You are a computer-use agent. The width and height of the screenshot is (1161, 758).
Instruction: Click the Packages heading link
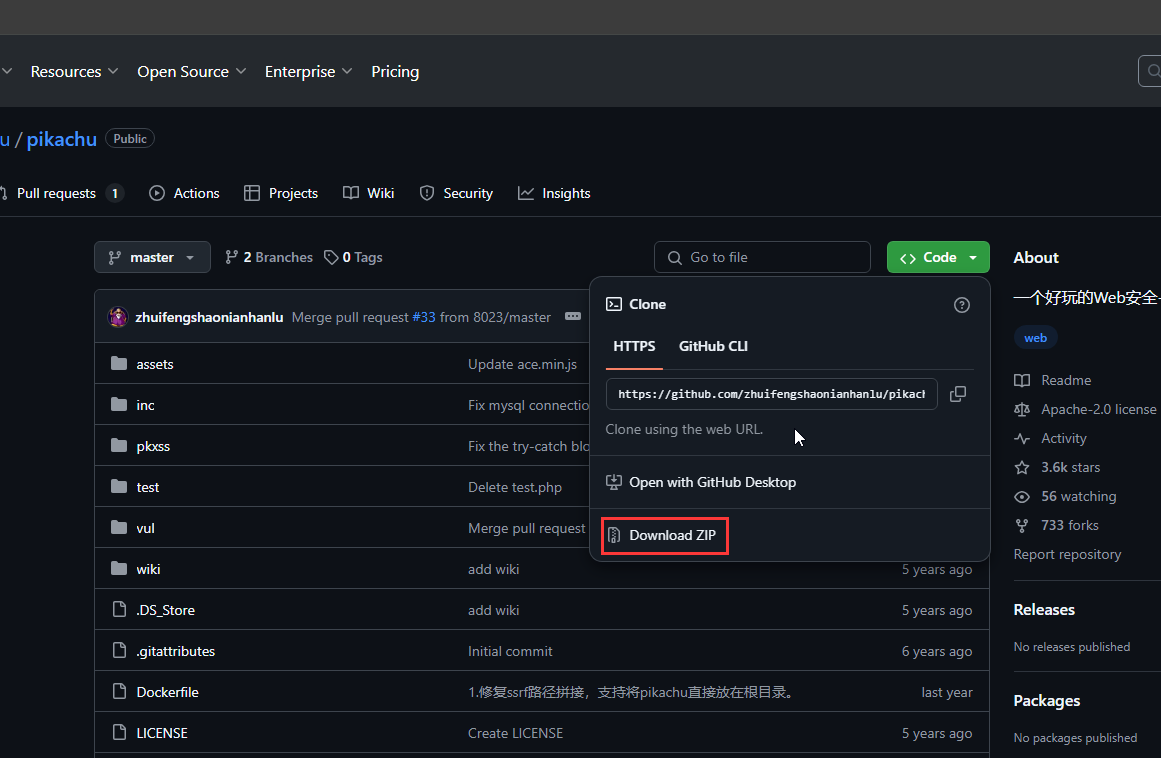click(x=1046, y=700)
